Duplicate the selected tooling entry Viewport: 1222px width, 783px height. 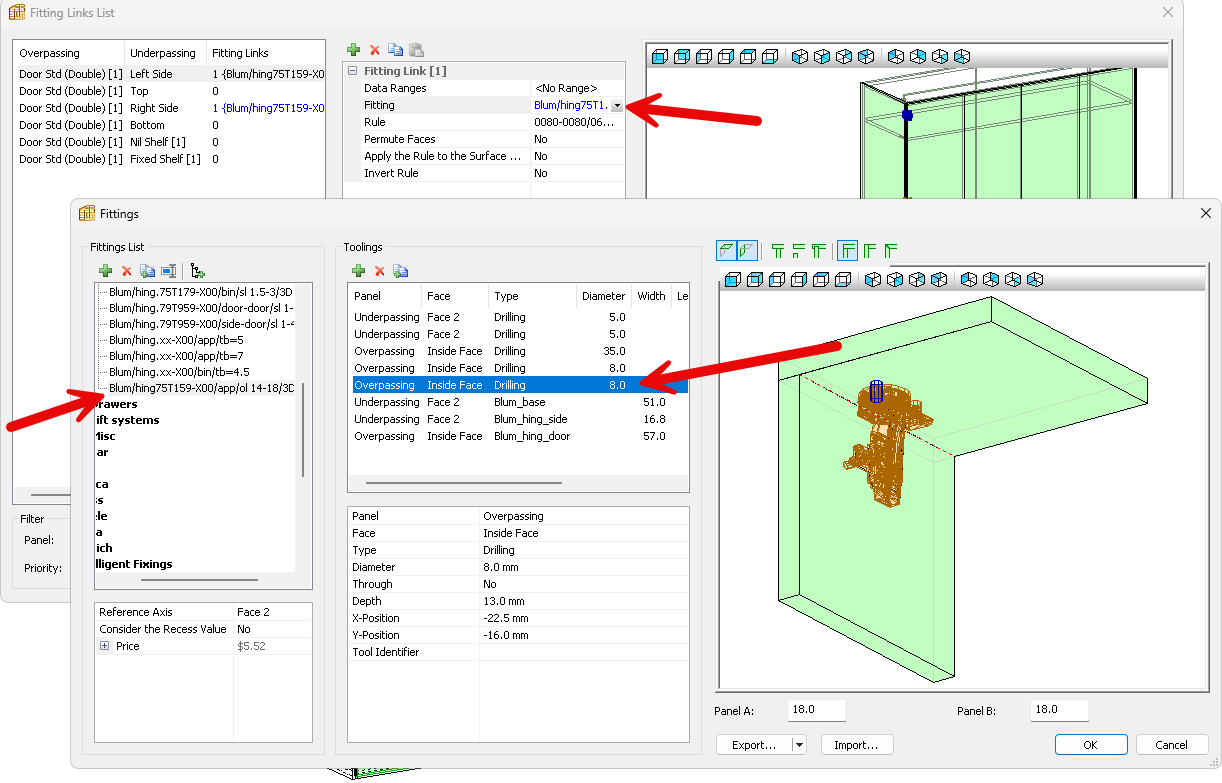coord(400,271)
